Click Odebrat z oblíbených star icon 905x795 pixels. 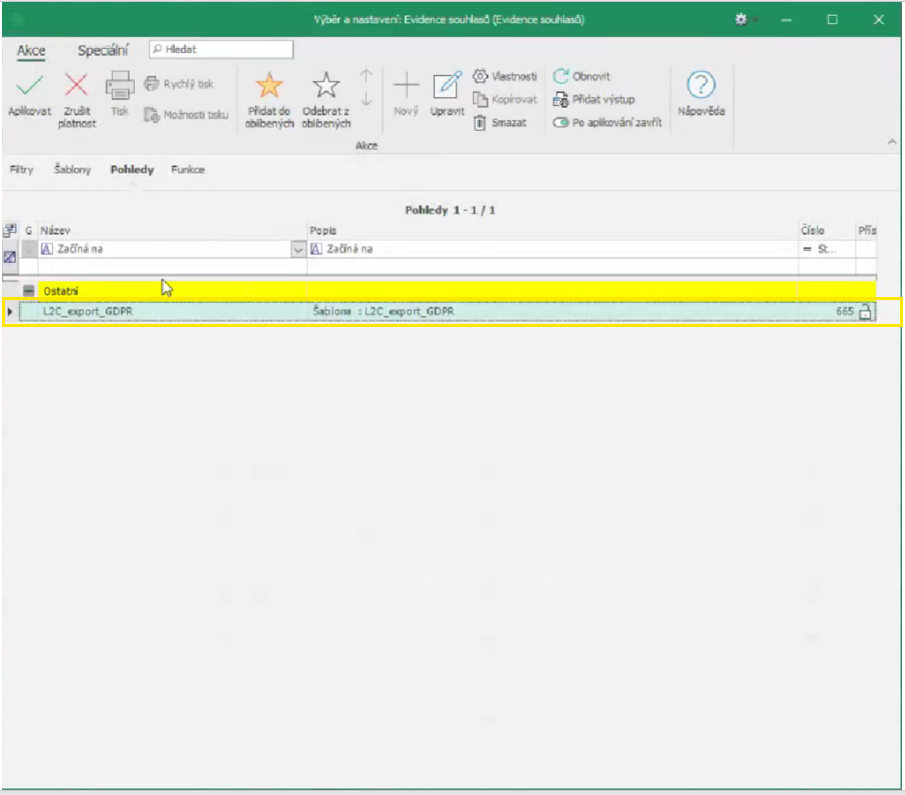(326, 87)
